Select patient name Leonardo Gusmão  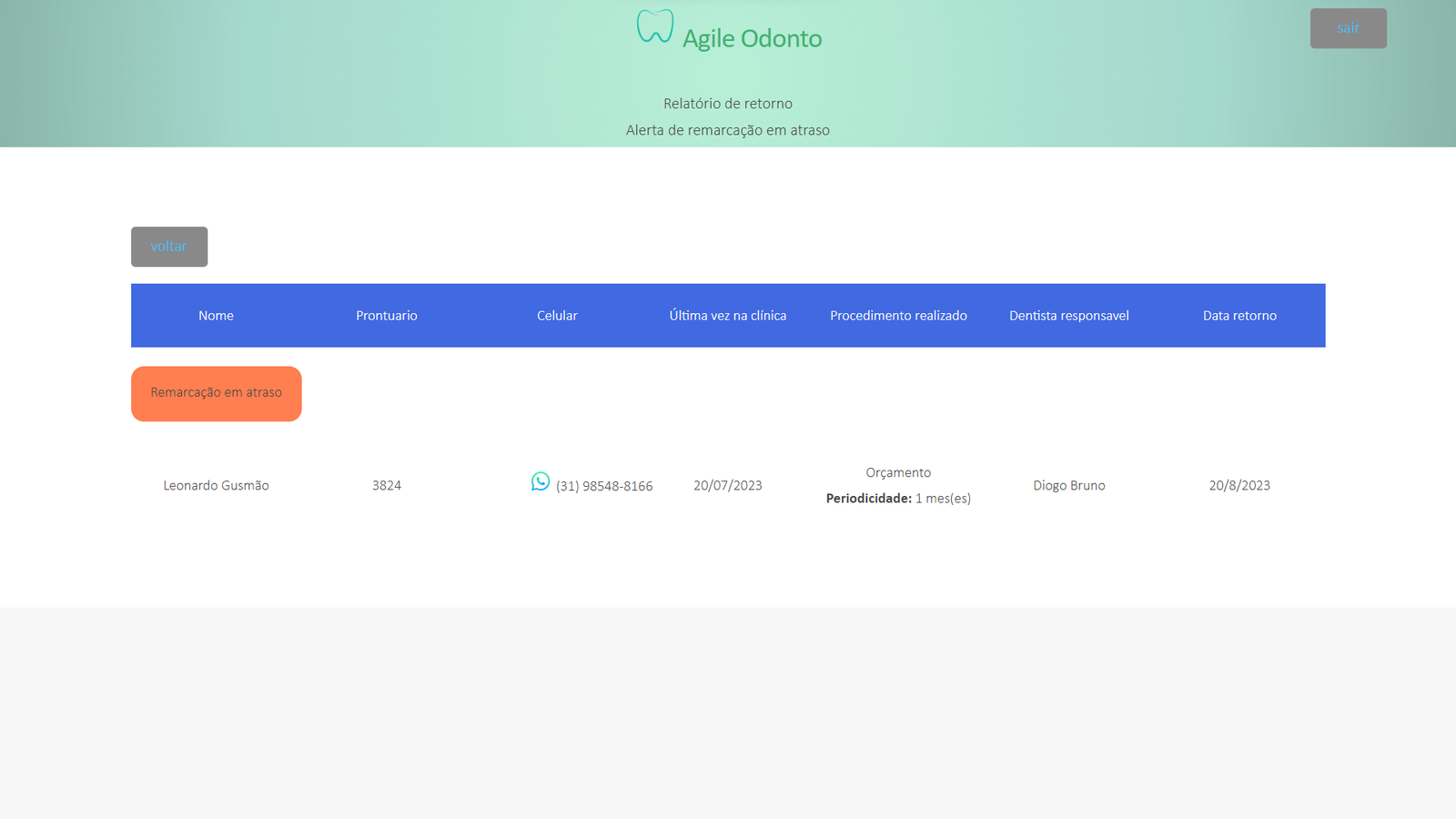click(216, 486)
